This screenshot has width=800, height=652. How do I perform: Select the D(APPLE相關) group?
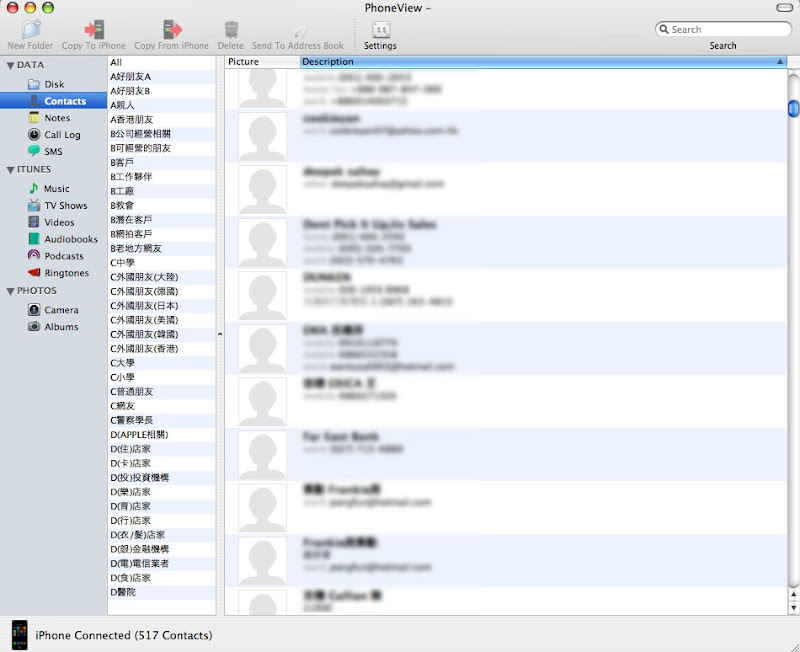(x=162, y=435)
